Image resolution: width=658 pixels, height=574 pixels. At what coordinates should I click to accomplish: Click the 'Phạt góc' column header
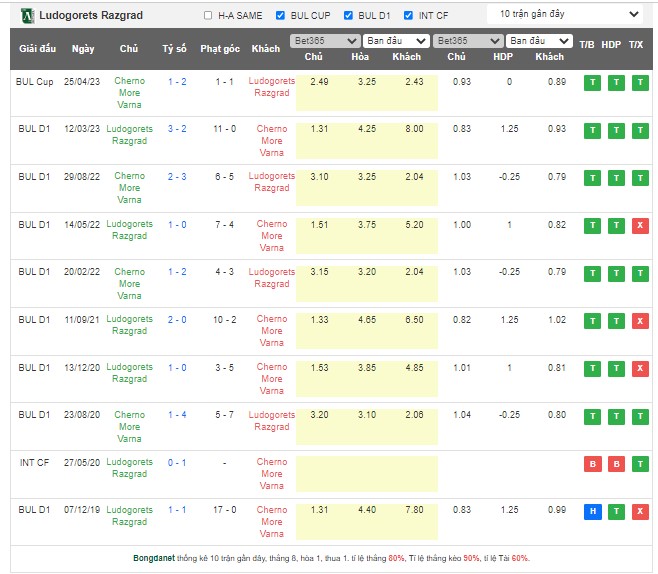coord(220,49)
